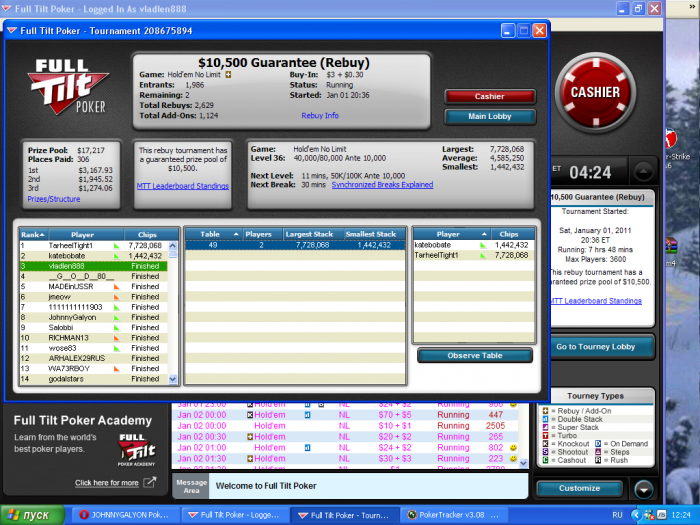Click the Players column header
The image size is (700, 525).
pos(262,234)
